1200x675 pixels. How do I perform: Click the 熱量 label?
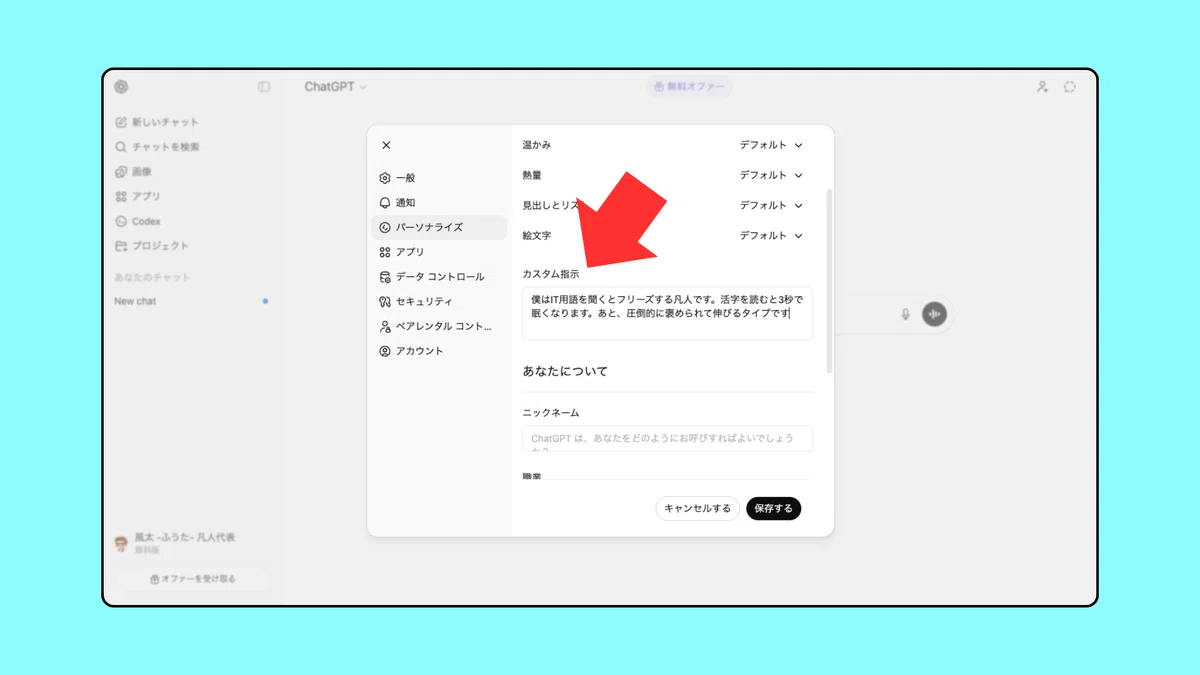tap(532, 175)
